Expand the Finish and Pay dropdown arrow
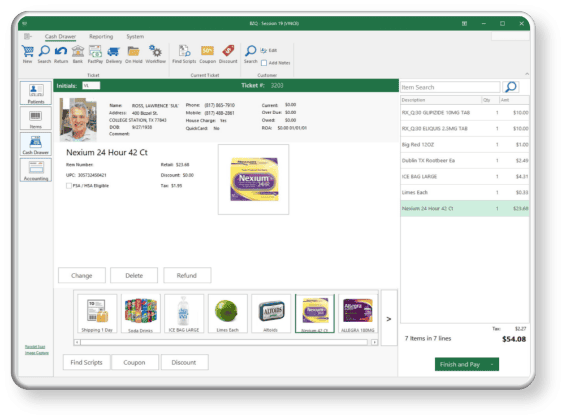Viewport: 566px width, 420px height. (x=492, y=364)
